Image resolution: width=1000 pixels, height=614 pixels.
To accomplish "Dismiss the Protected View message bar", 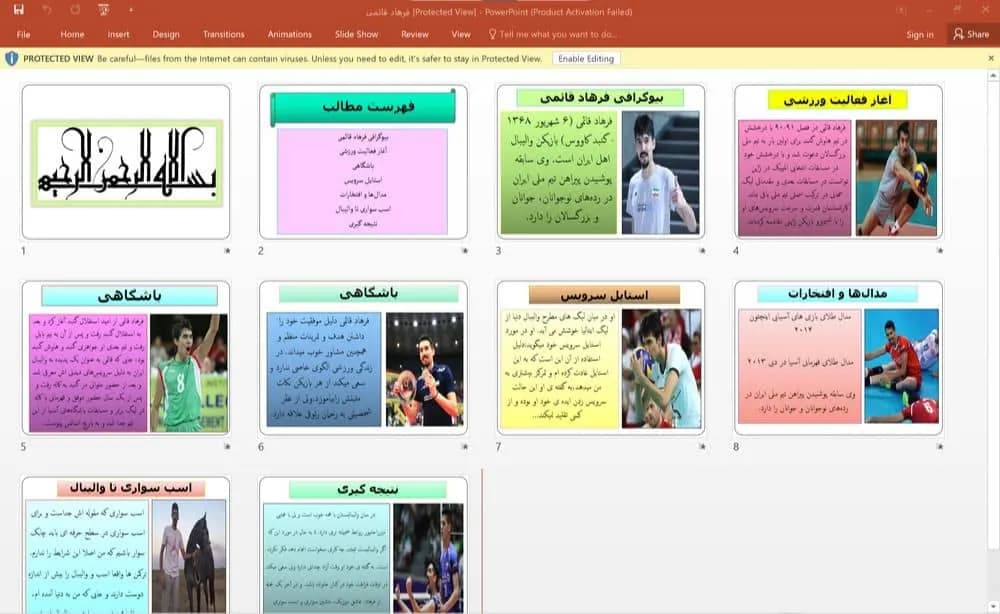I will click(991, 58).
